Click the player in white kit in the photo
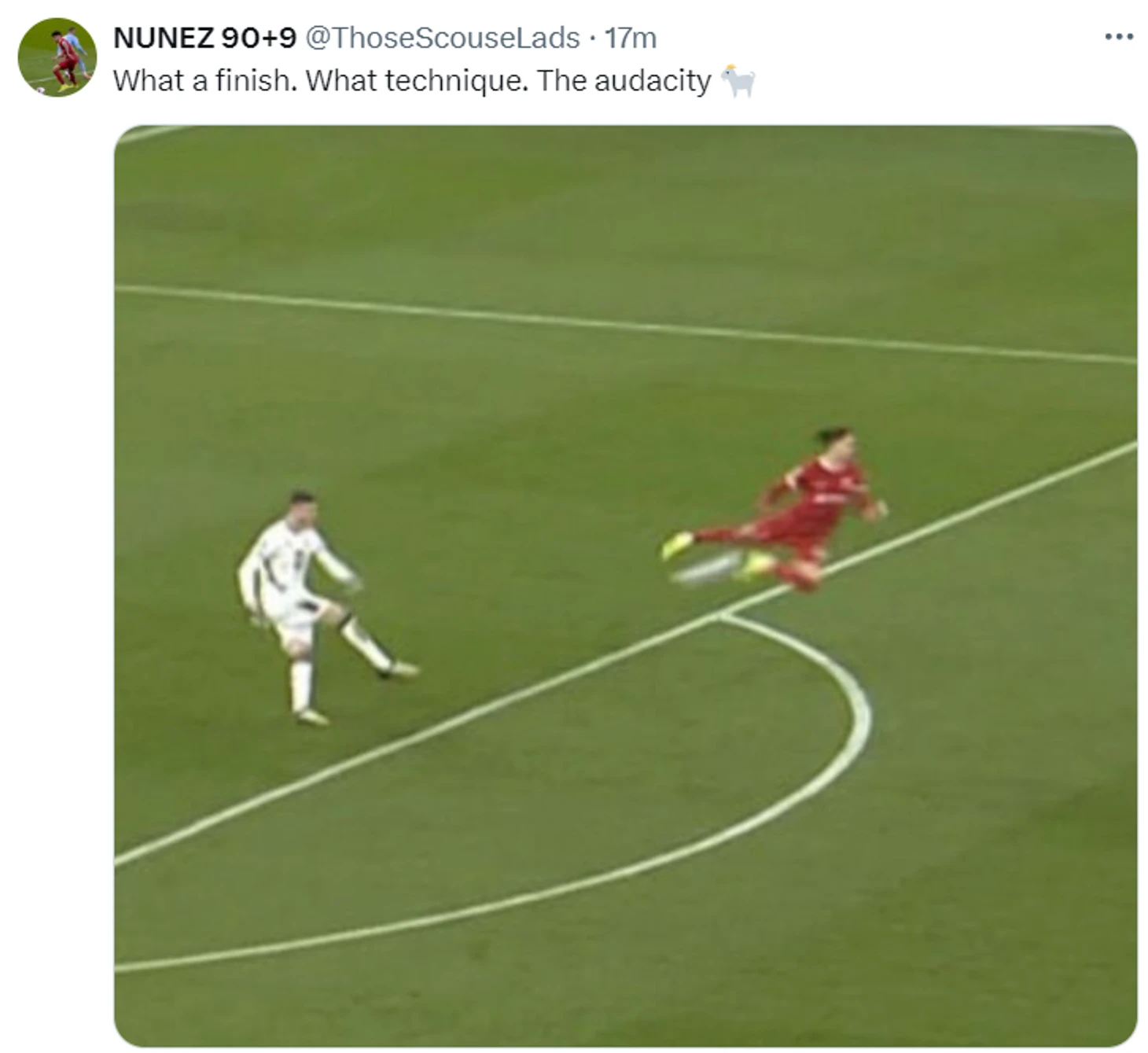Viewport: 1148px width, 1053px height. click(318, 606)
